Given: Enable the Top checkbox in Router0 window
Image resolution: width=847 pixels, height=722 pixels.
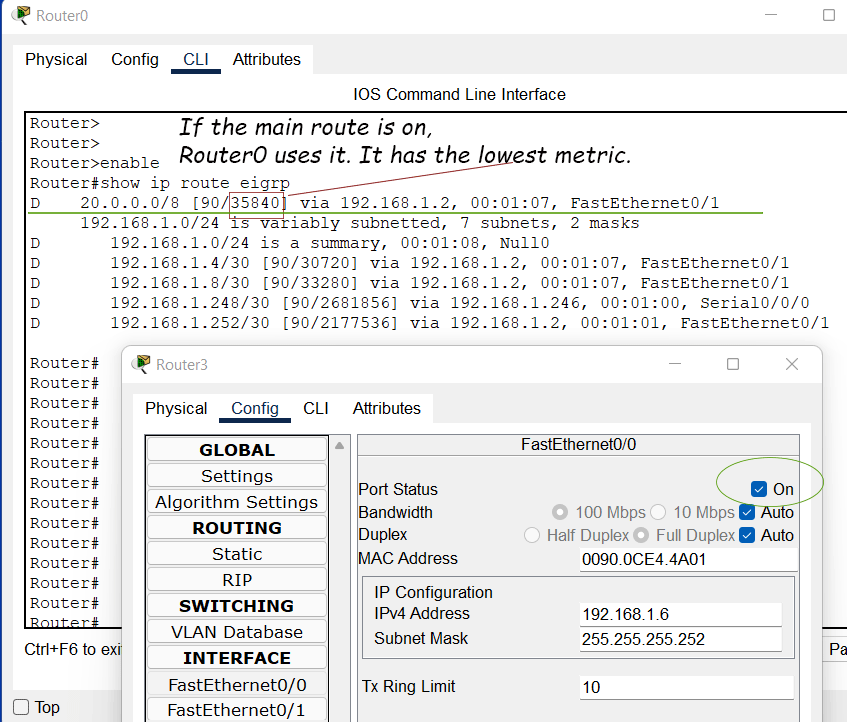Looking at the screenshot, I should coord(21,707).
